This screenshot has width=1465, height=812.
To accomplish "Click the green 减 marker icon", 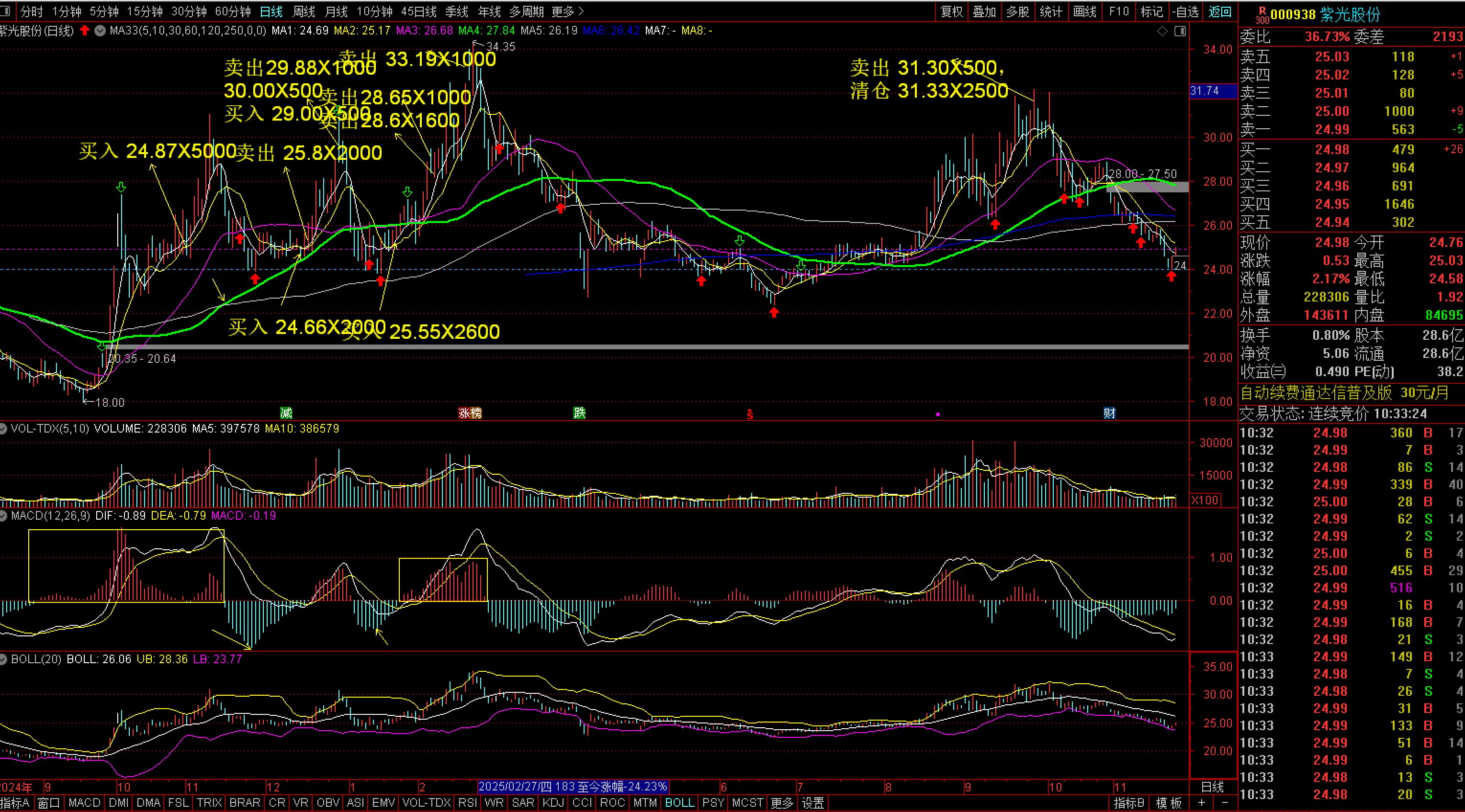I will [285, 413].
